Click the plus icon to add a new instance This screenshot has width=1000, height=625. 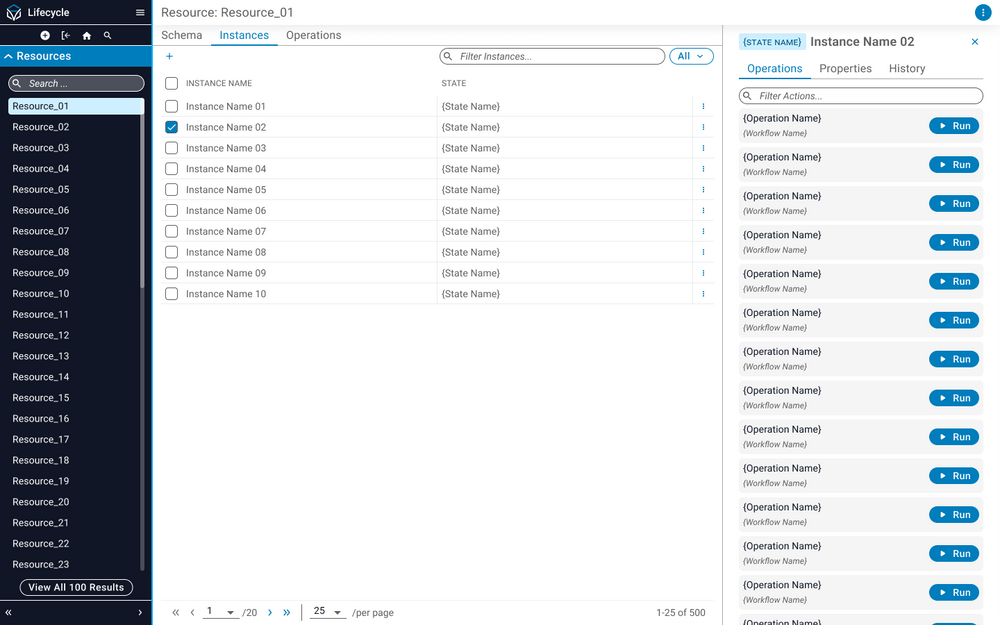pos(169,56)
